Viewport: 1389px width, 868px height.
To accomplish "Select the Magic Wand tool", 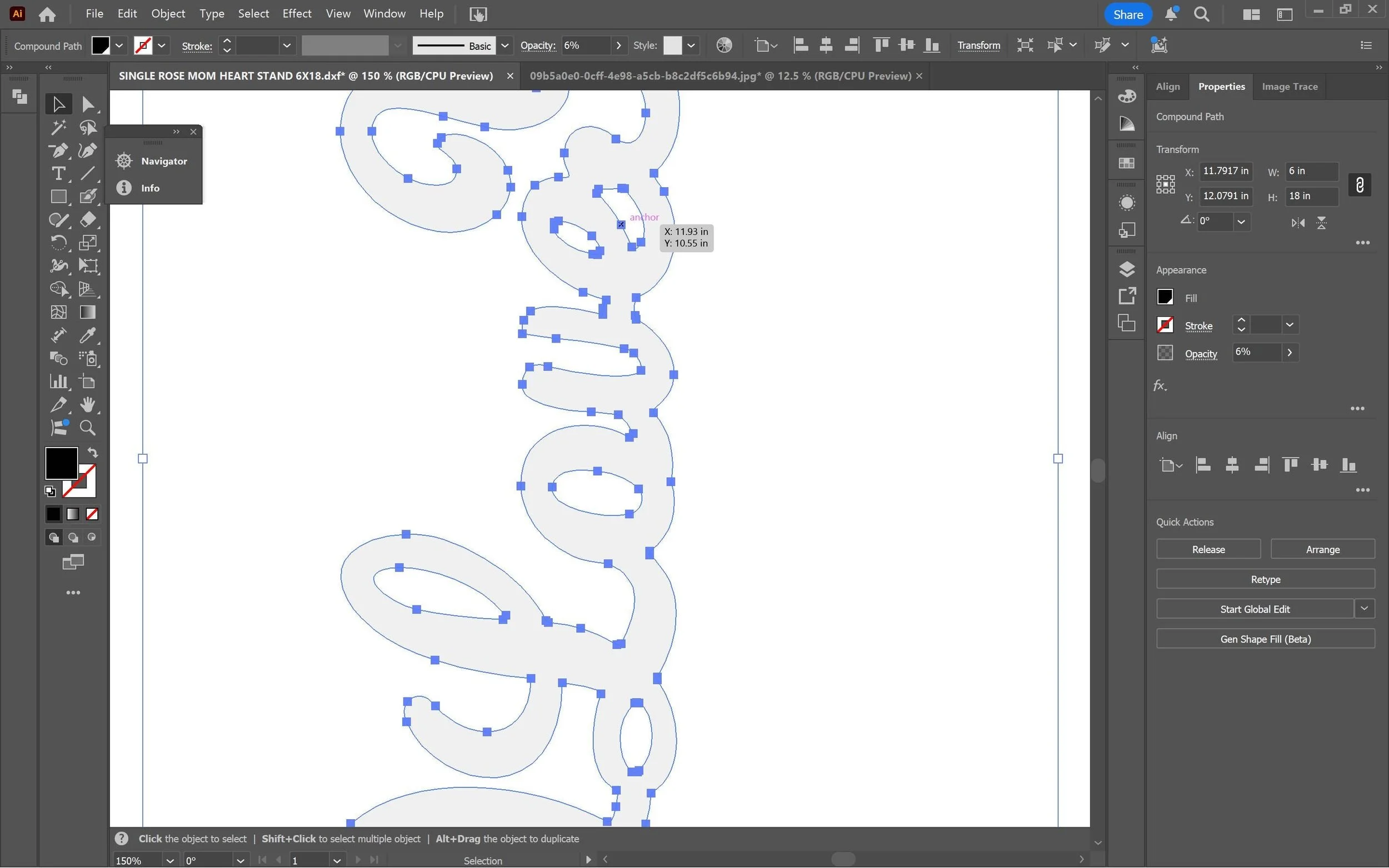I will point(58,127).
